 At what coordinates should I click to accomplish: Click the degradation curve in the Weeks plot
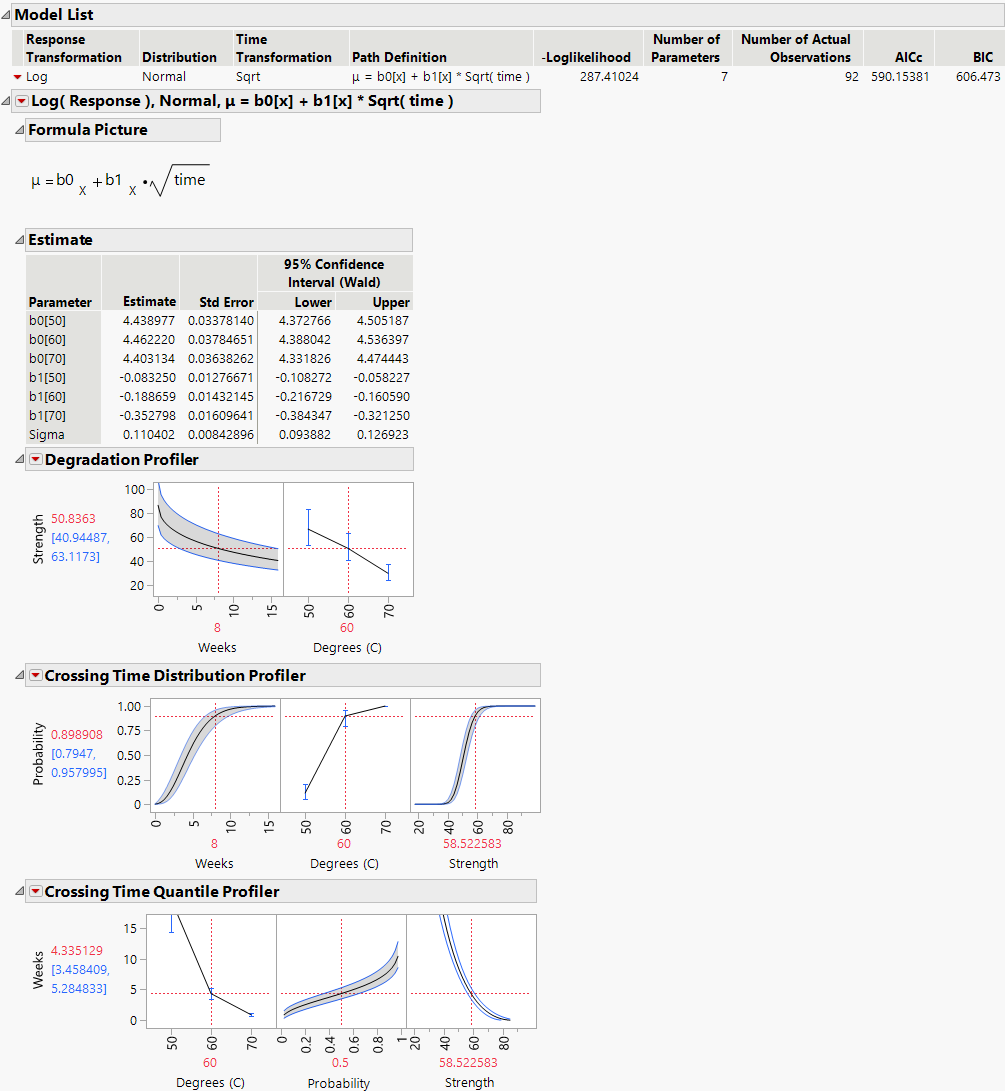click(200, 540)
